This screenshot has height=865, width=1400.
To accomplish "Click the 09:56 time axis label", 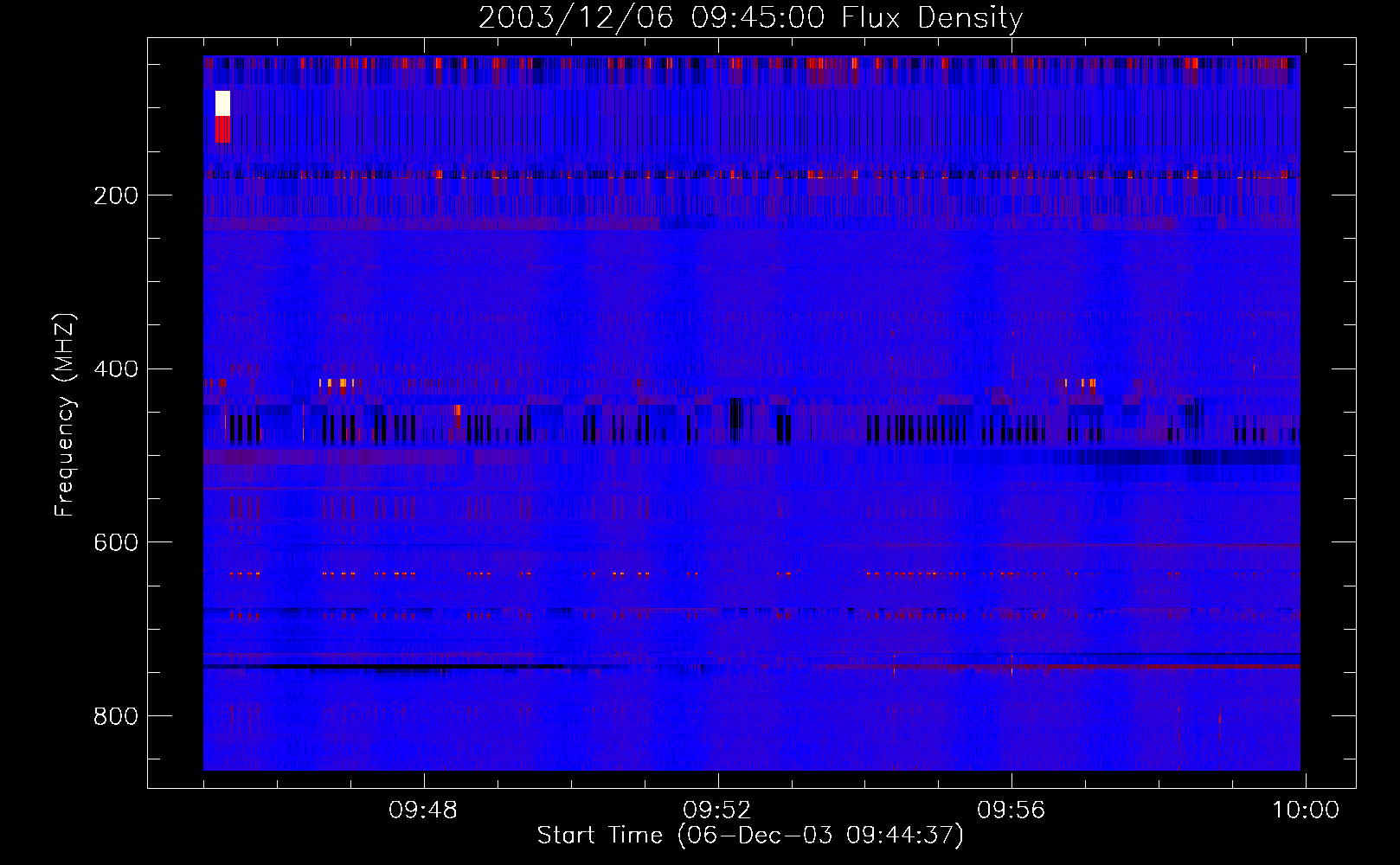I will [1011, 811].
